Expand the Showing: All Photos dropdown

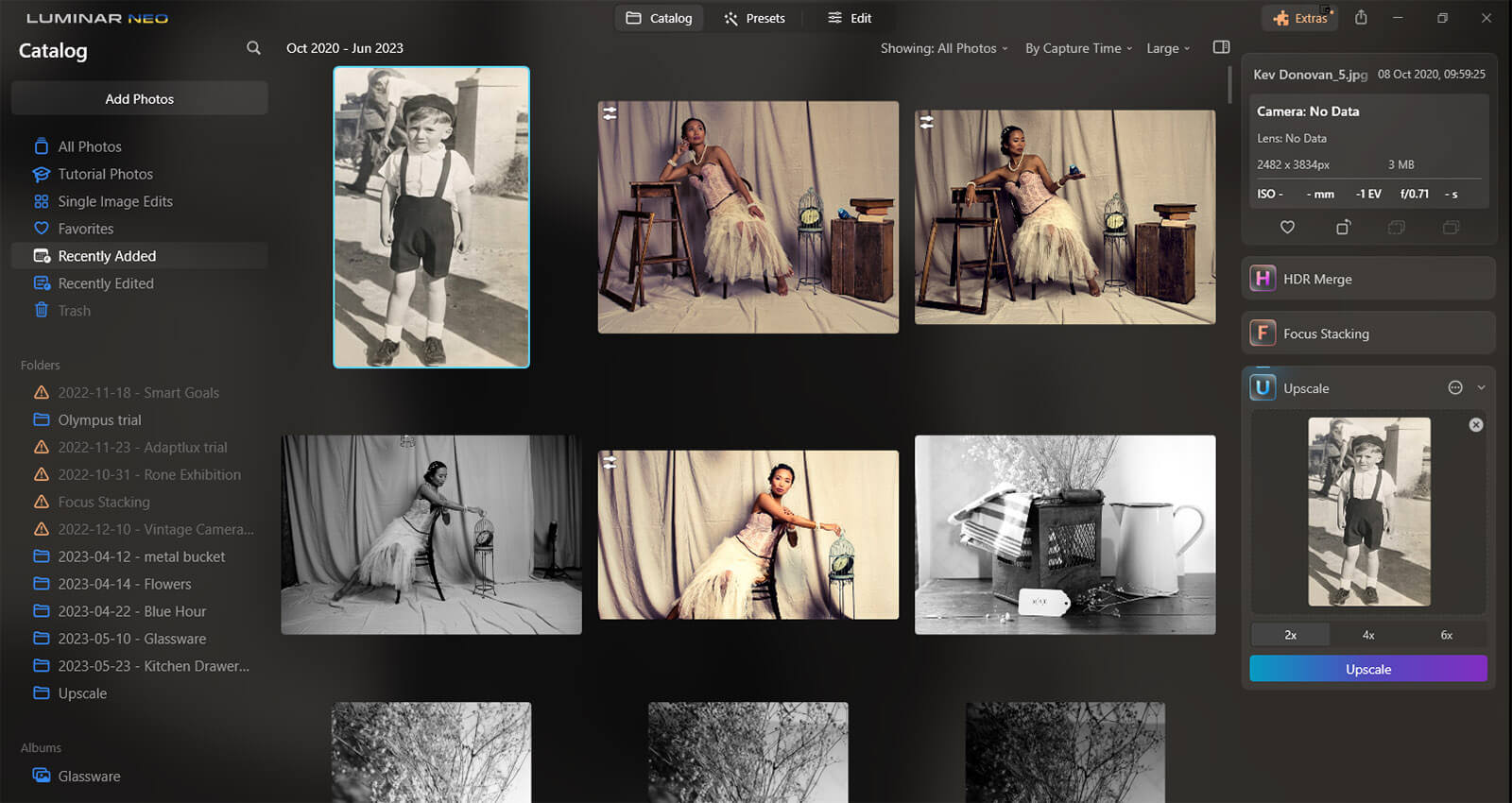943,48
